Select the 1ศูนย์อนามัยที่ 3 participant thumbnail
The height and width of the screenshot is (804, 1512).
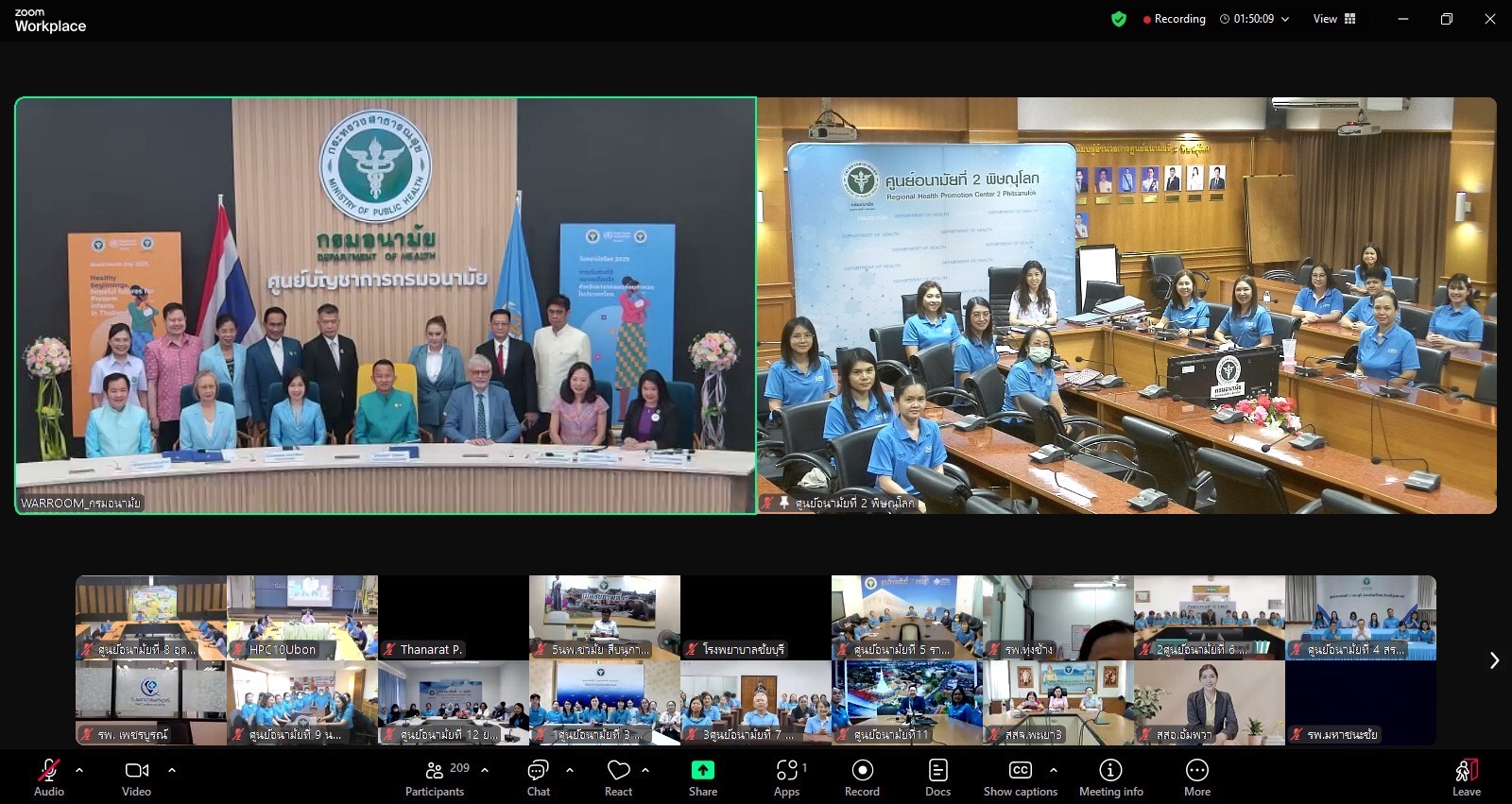tap(605, 703)
